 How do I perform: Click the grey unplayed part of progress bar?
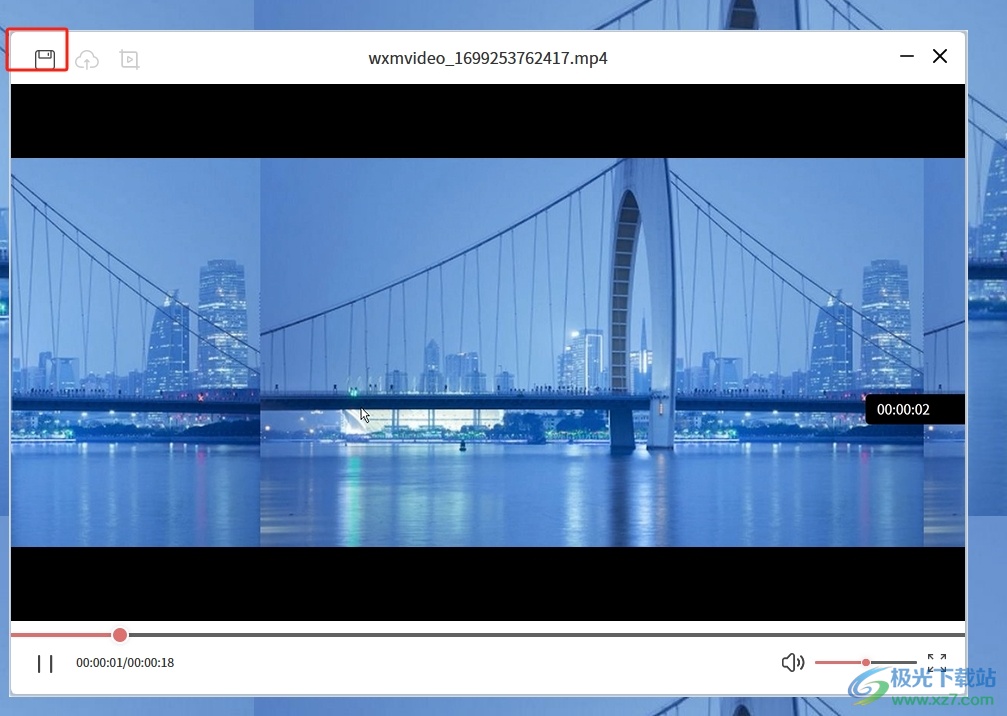[540, 635]
